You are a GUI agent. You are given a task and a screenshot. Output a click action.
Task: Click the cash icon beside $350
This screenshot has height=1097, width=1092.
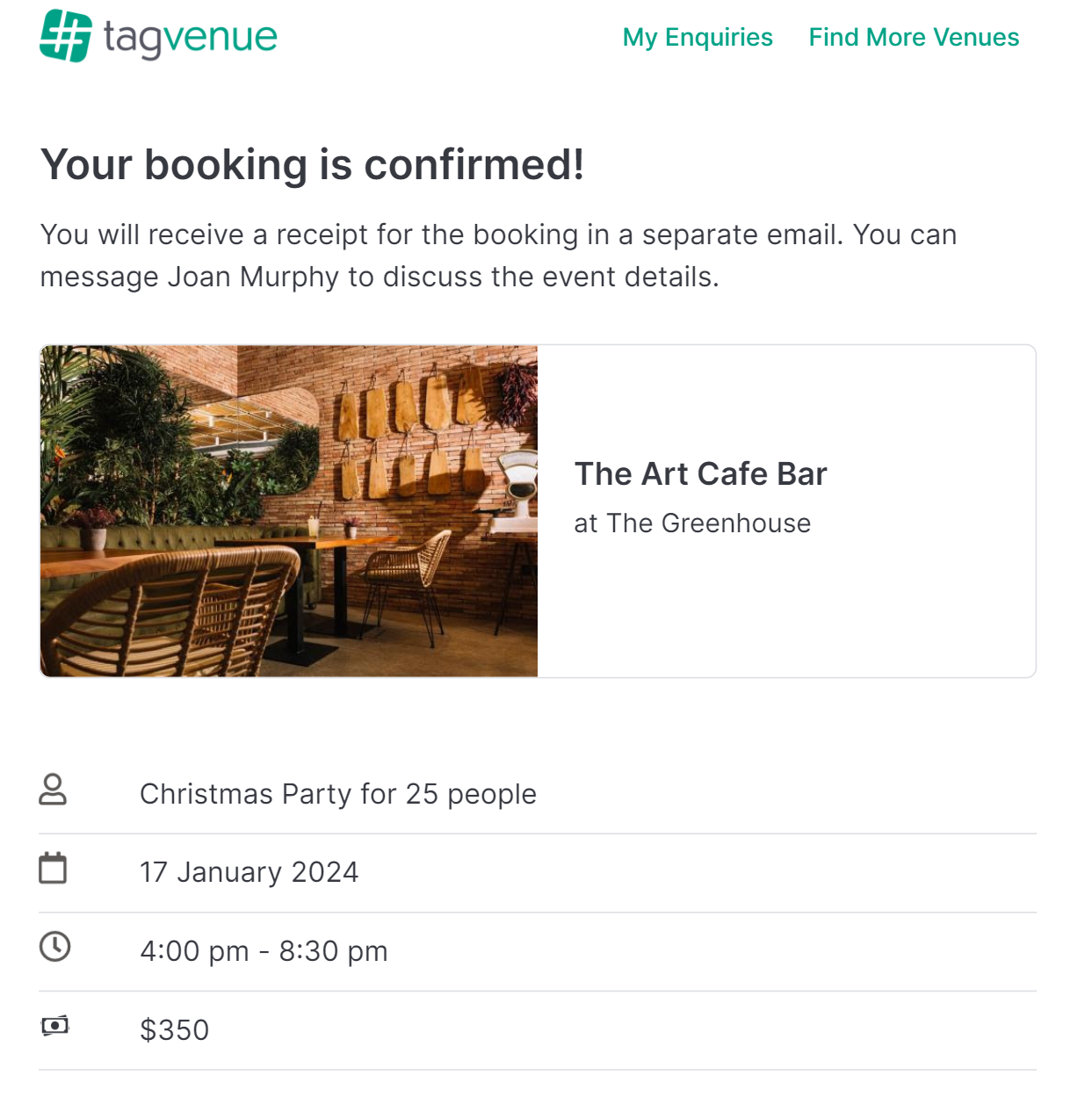(x=55, y=1025)
